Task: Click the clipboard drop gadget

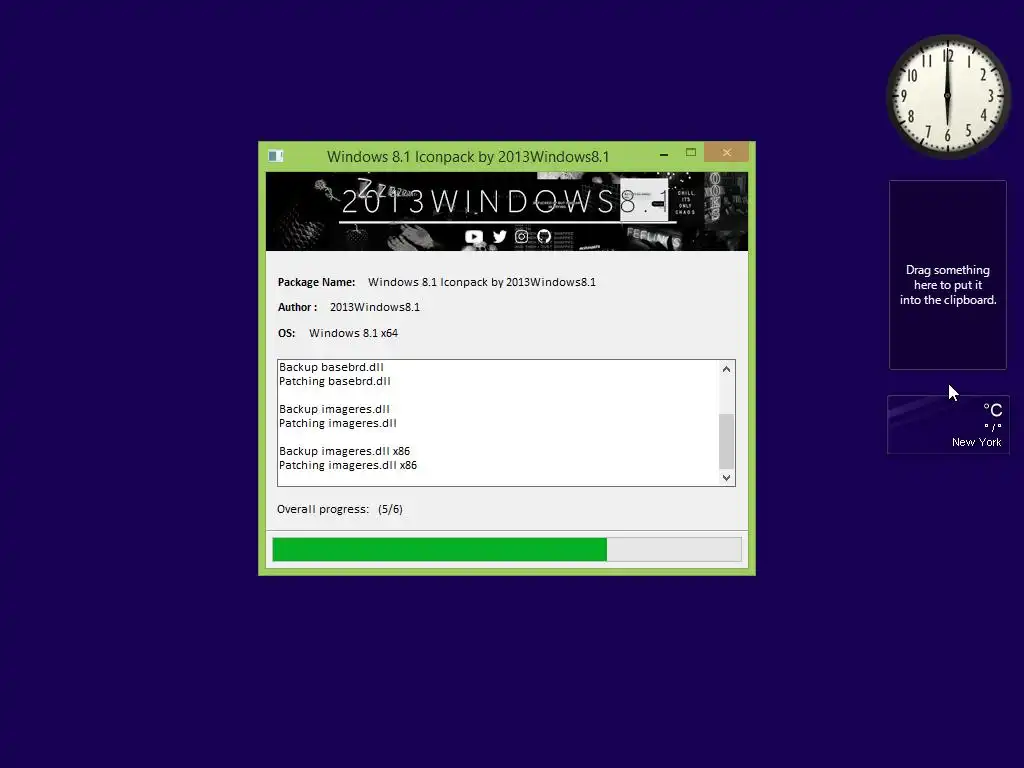Action: click(948, 275)
